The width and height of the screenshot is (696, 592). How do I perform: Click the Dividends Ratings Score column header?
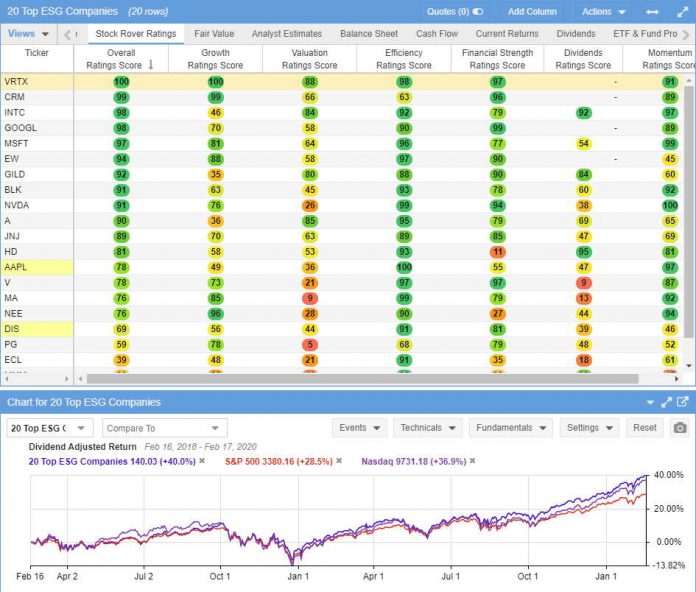(583, 59)
